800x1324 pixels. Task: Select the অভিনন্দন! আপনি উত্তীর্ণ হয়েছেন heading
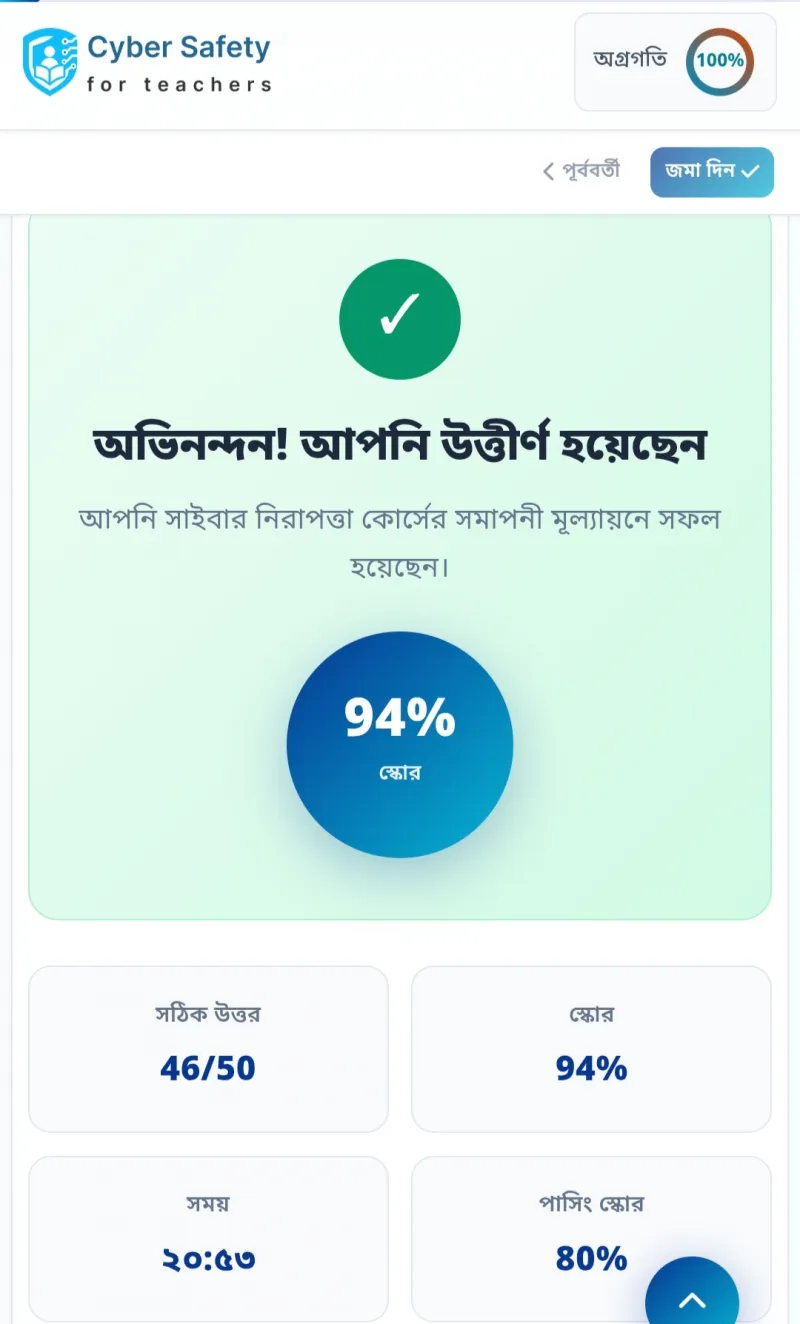(x=400, y=444)
